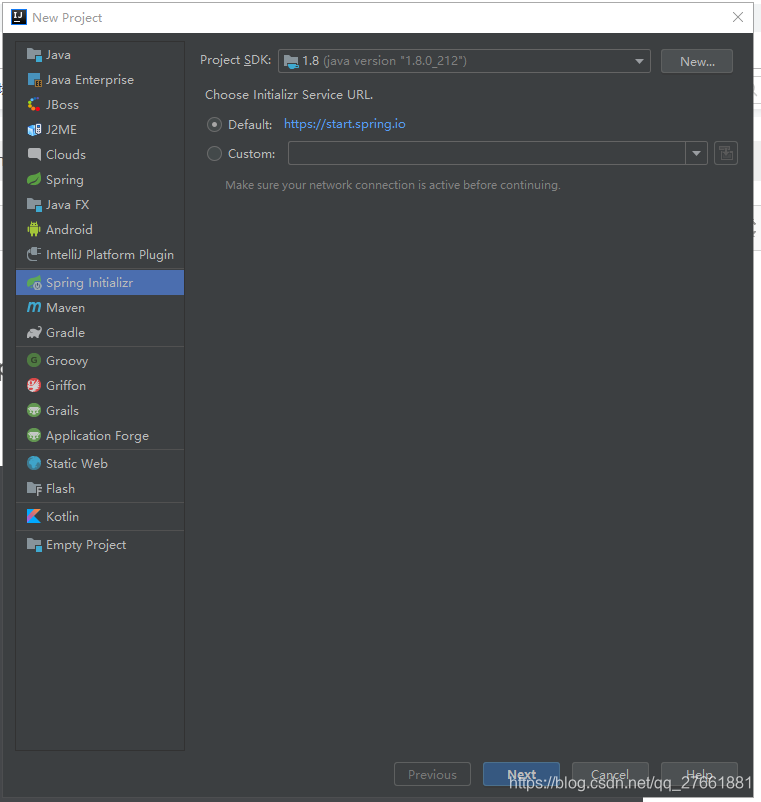761x802 pixels.
Task: Click the Cancel button
Action: coord(610,774)
